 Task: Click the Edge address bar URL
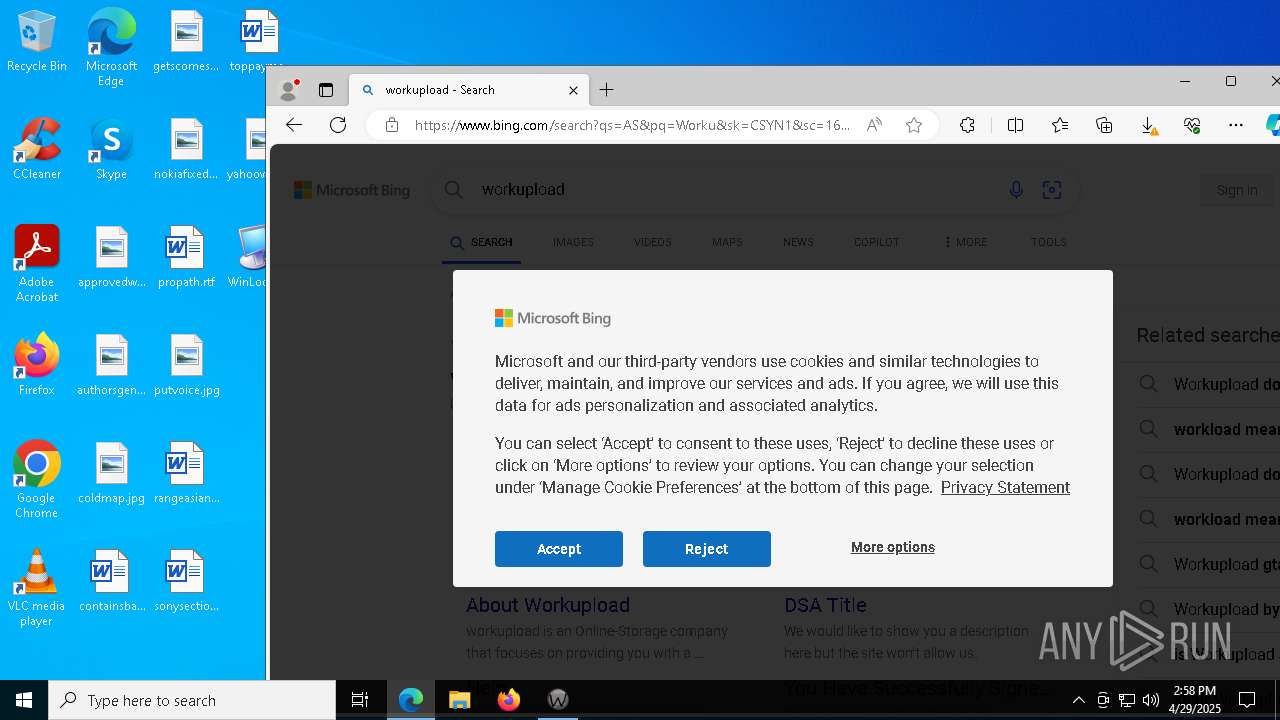coord(632,125)
